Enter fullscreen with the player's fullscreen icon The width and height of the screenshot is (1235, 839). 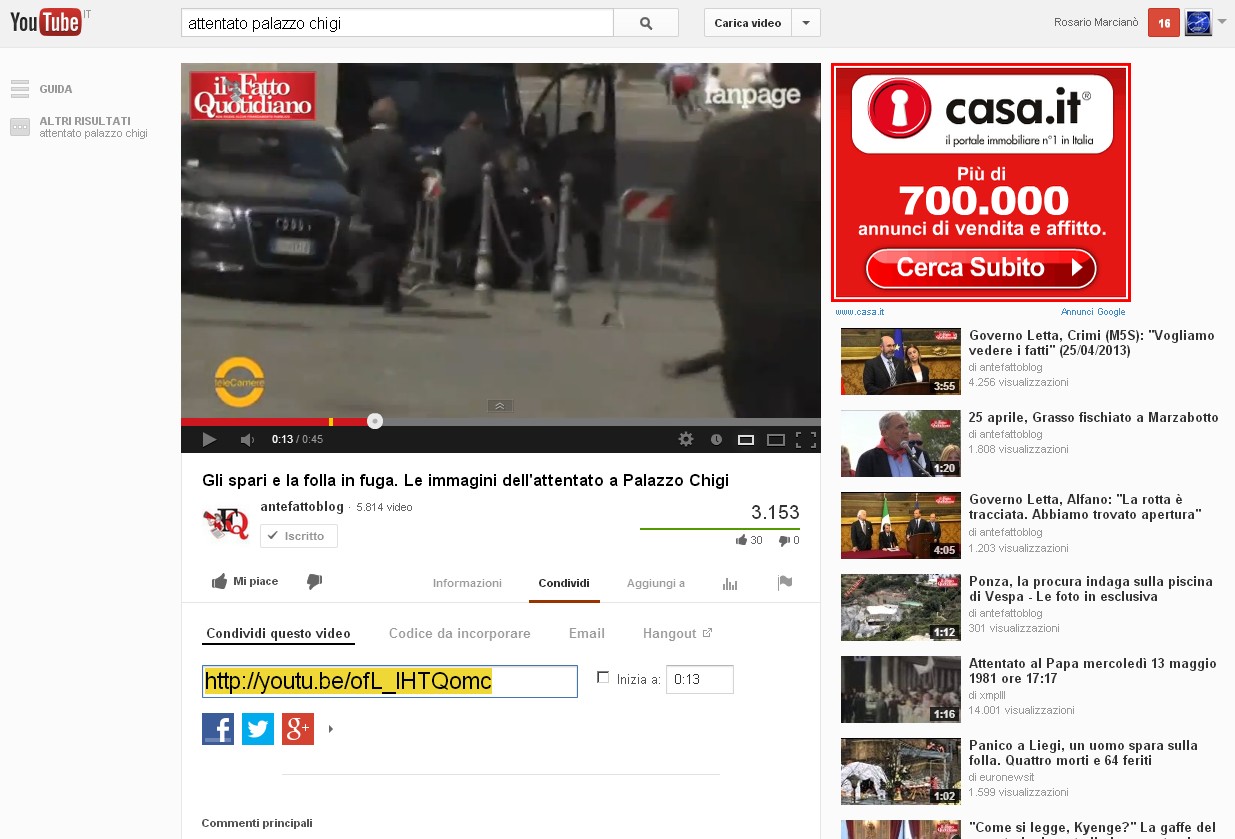pyautogui.click(x=805, y=439)
